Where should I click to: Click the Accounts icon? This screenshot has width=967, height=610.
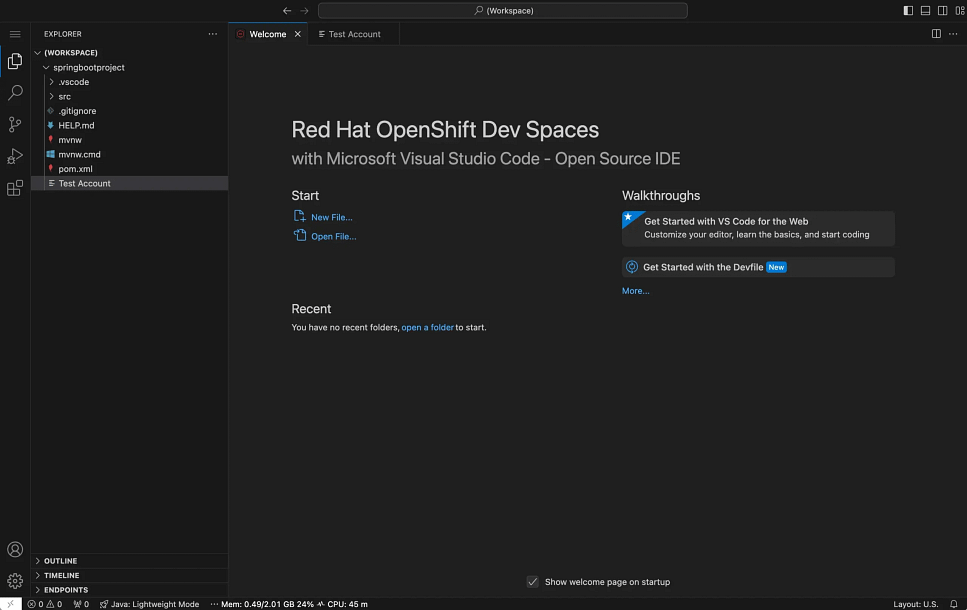(x=15, y=549)
